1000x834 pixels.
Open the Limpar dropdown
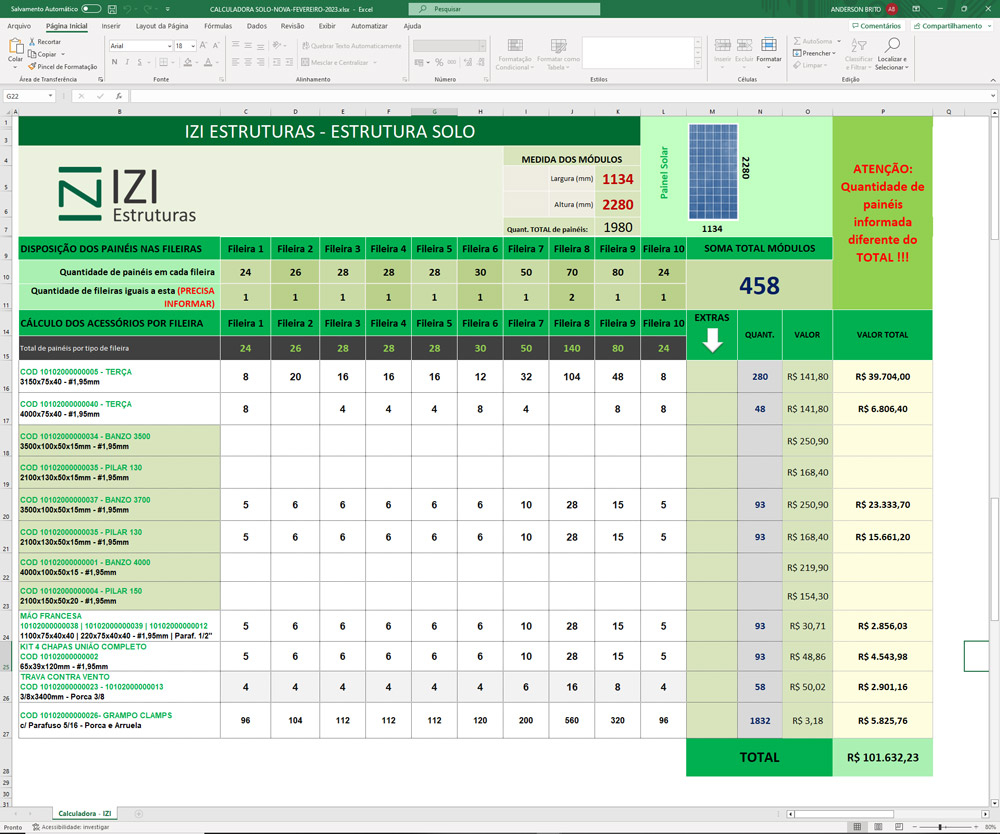(x=810, y=65)
